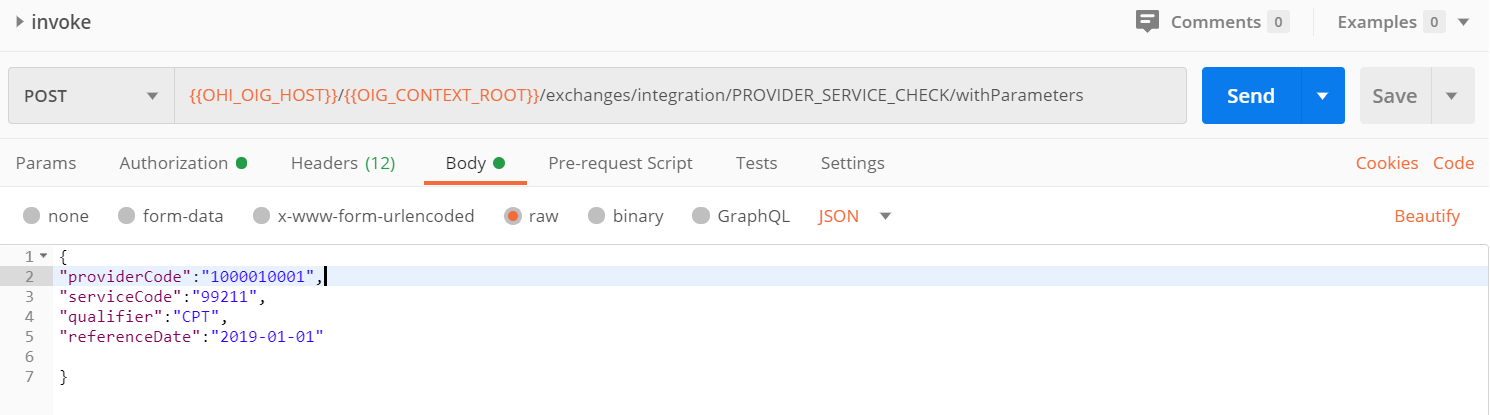Open the Send button dropdown arrow
The height and width of the screenshot is (415, 1490).
tap(1323, 96)
